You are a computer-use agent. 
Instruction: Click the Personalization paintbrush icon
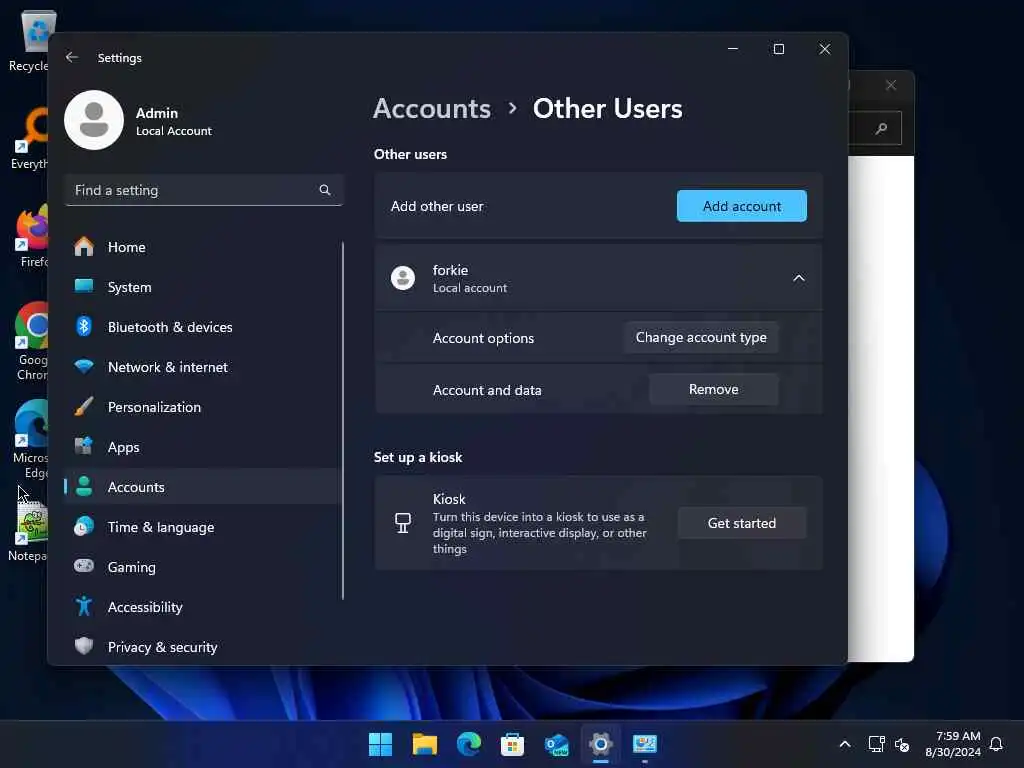[x=84, y=406]
